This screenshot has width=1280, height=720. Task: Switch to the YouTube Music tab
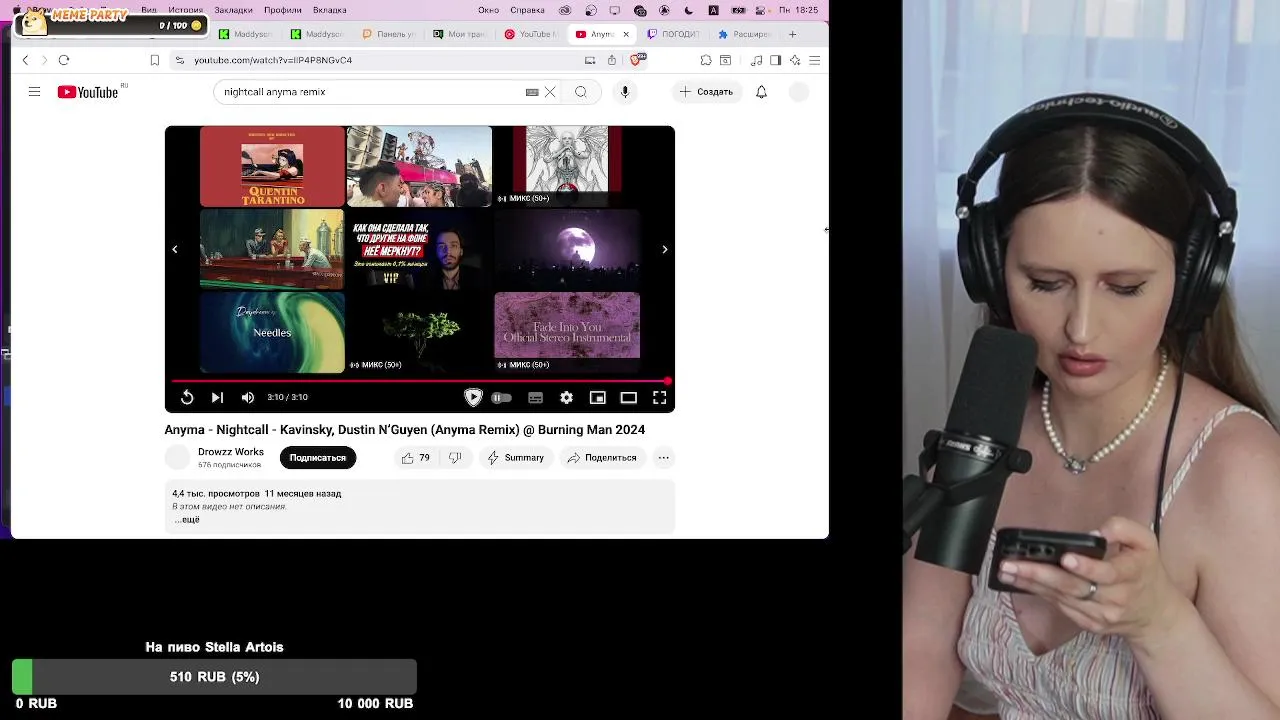click(x=531, y=34)
